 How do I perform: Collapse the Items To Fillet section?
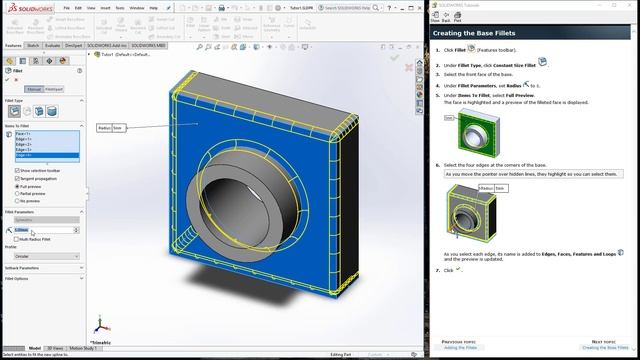tap(81, 126)
